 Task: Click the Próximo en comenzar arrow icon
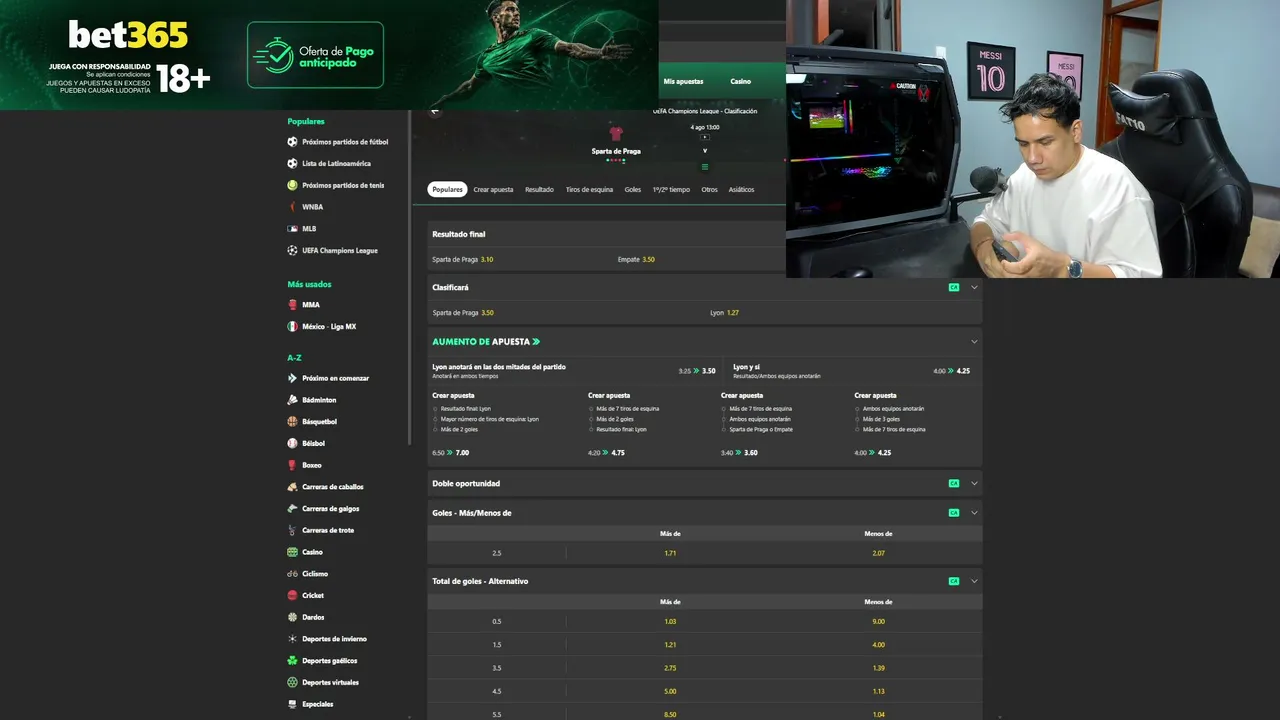click(x=292, y=378)
